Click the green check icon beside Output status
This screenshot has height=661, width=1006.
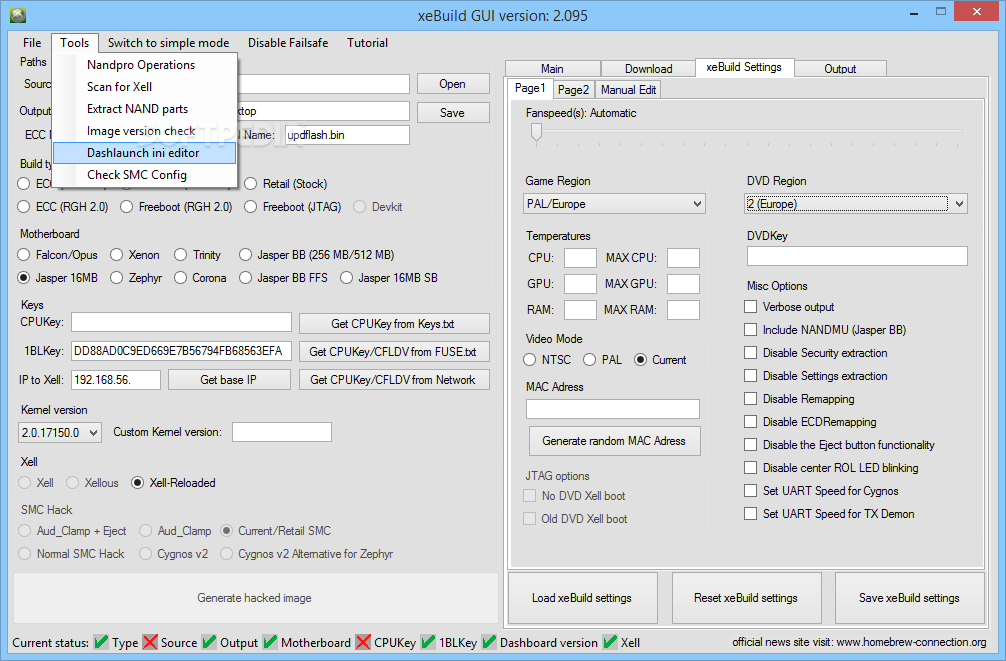(209, 642)
